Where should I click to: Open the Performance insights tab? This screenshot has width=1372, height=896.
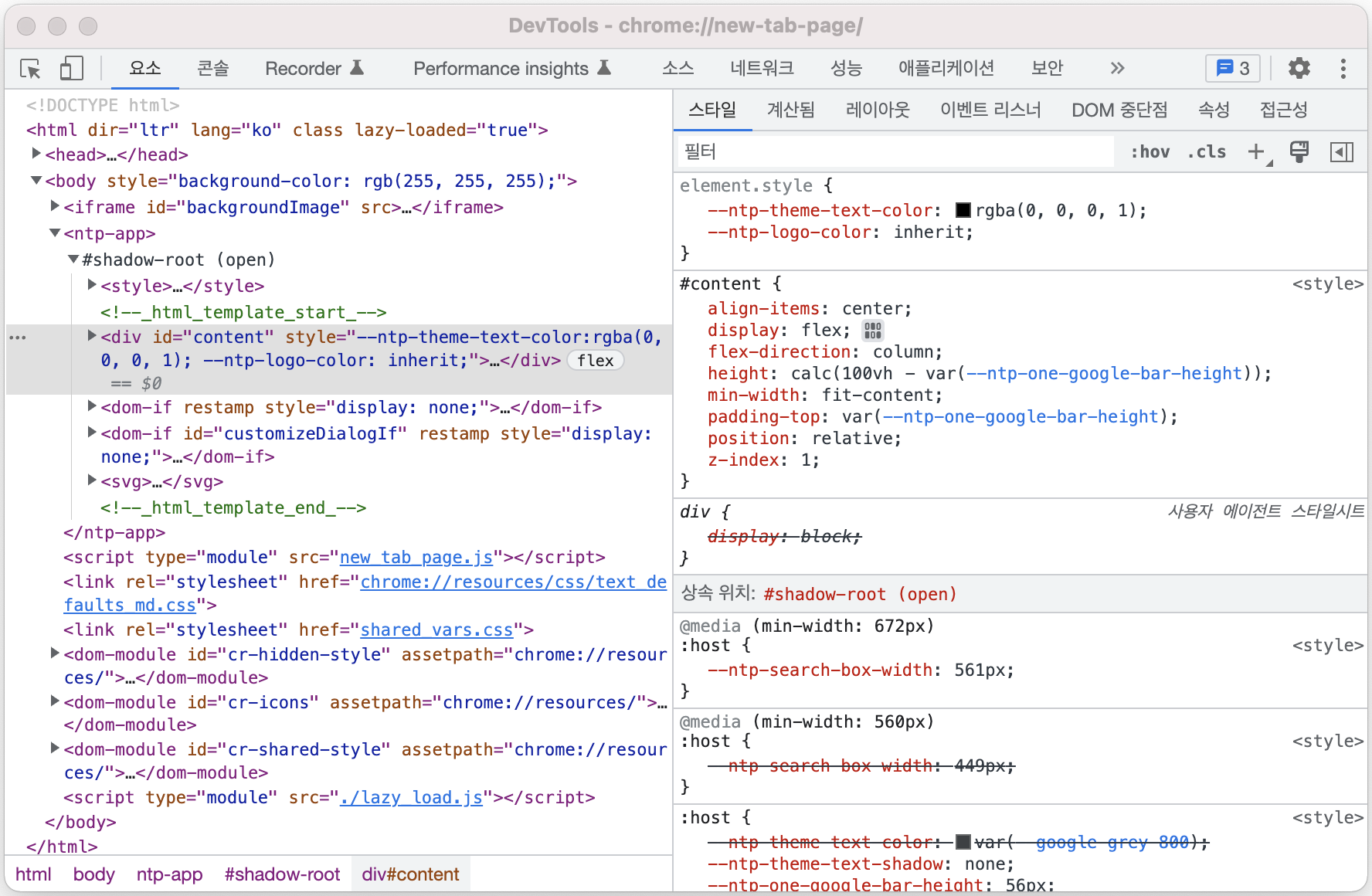(x=512, y=69)
